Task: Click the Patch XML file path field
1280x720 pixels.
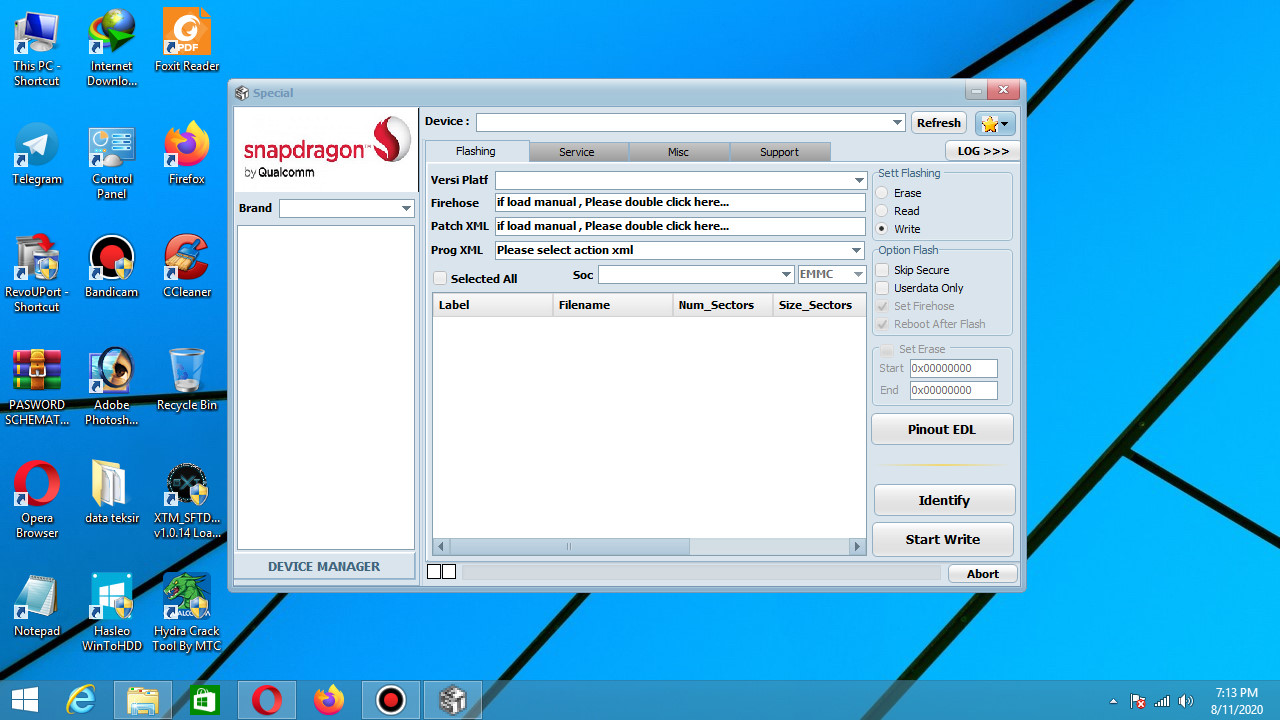Action: pyautogui.click(x=680, y=226)
